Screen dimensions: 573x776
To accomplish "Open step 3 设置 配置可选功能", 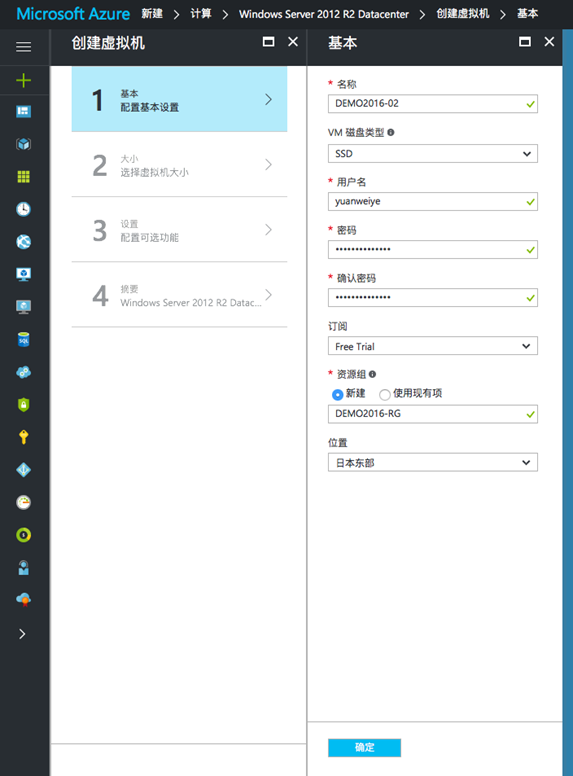I will [179, 230].
